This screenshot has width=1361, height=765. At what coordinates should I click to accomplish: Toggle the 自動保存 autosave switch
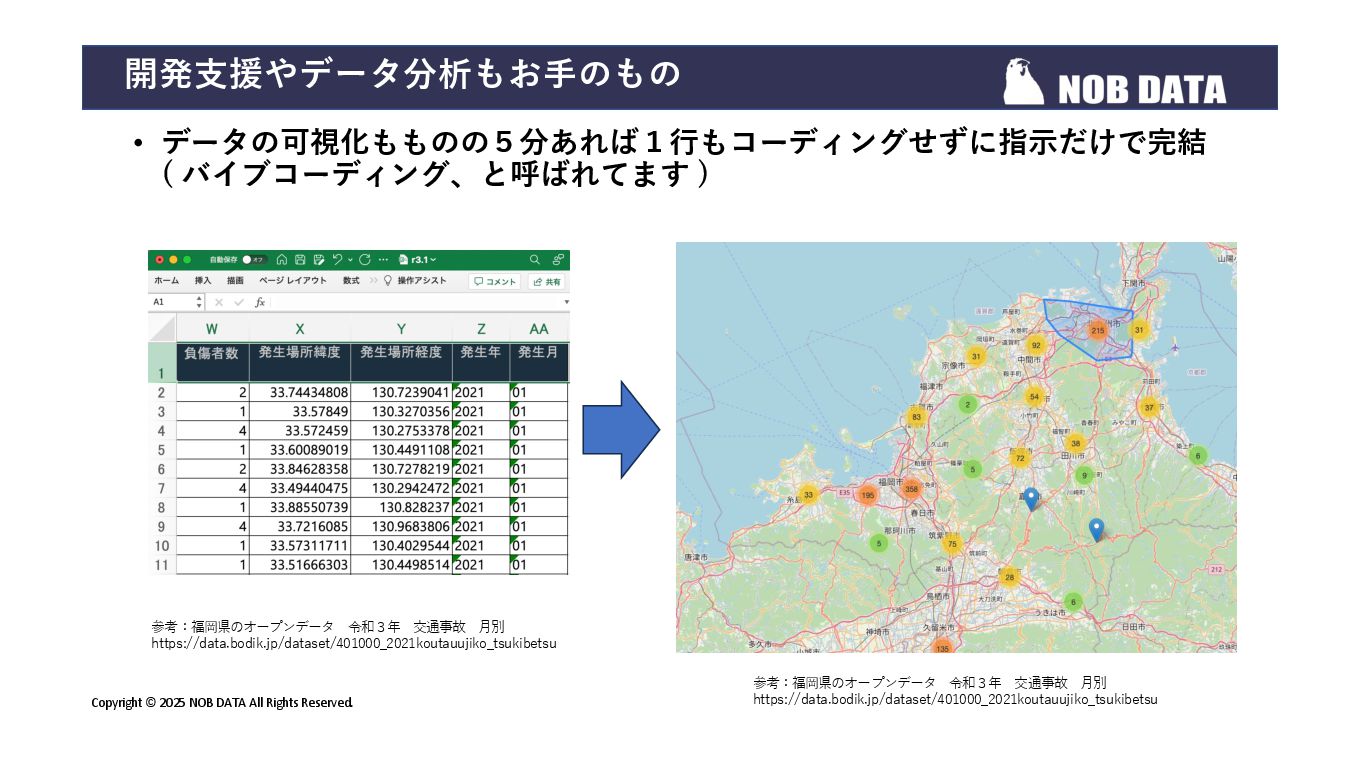click(254, 259)
